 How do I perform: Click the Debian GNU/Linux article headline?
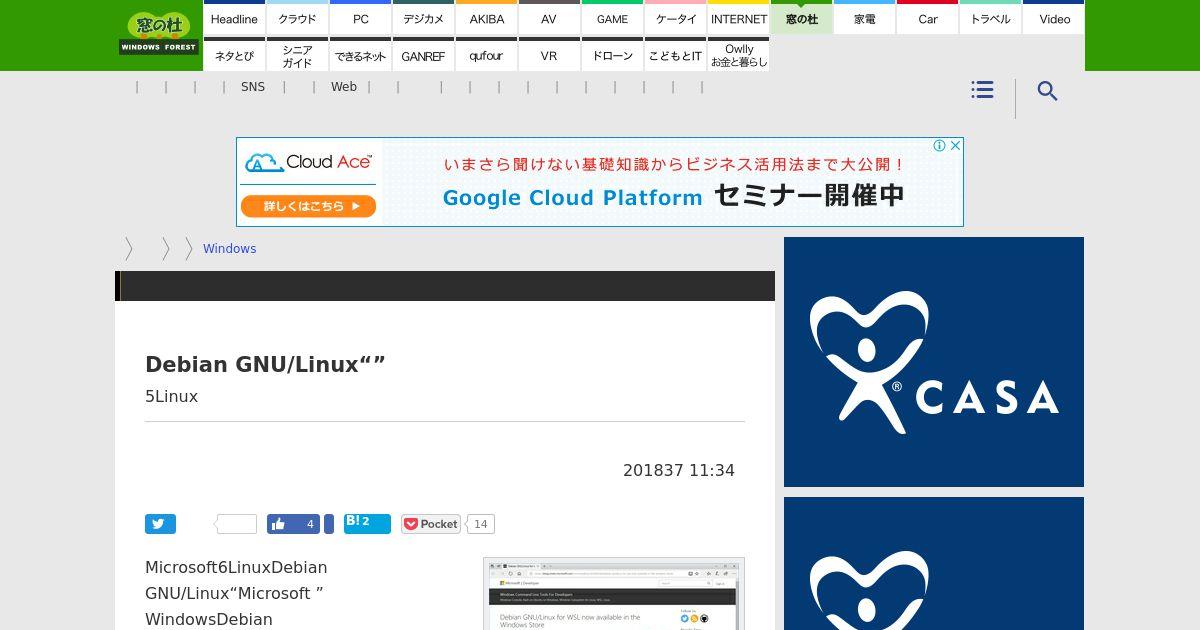pyautogui.click(x=265, y=365)
